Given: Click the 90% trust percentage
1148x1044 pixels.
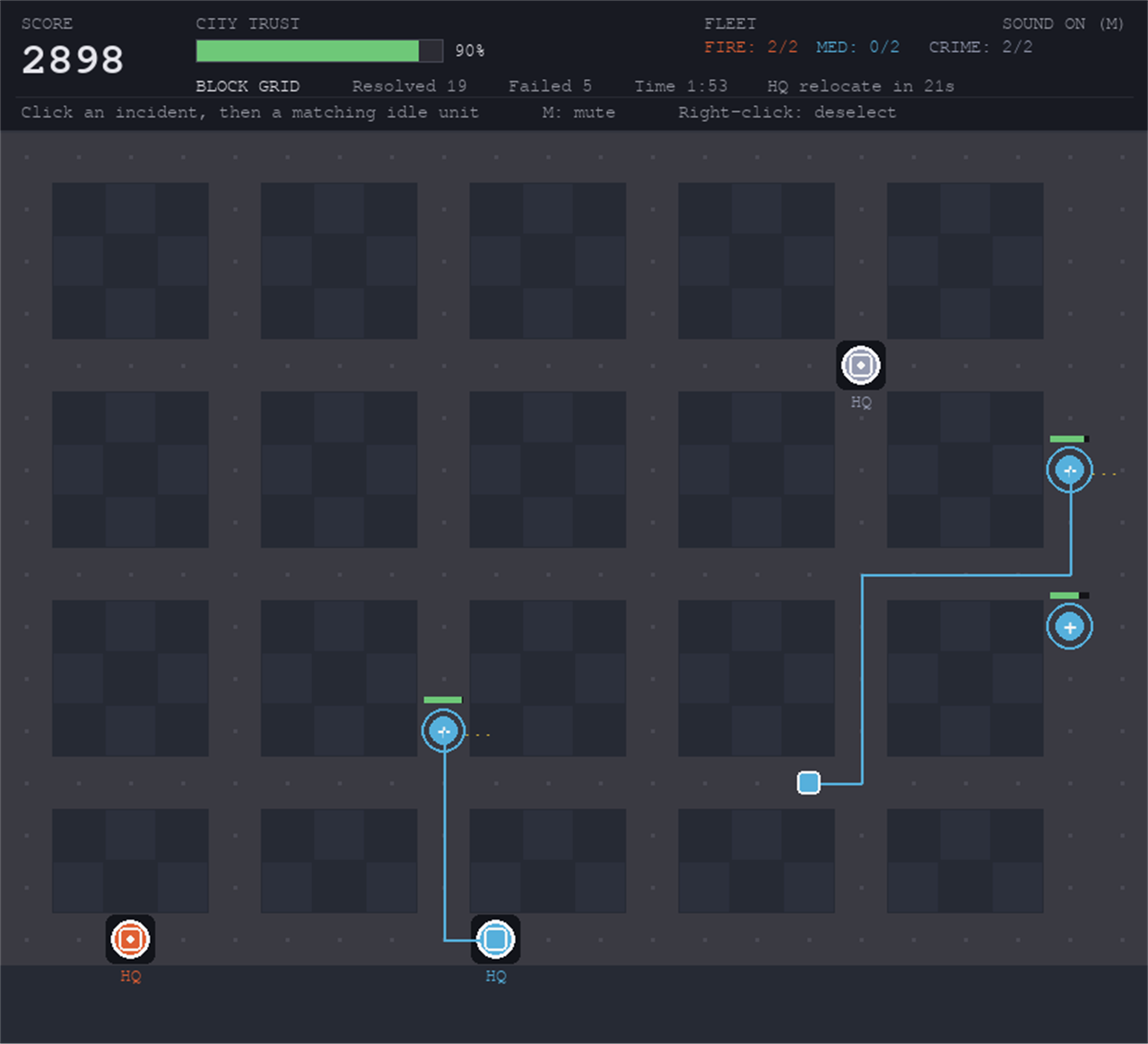Looking at the screenshot, I should click(x=470, y=51).
